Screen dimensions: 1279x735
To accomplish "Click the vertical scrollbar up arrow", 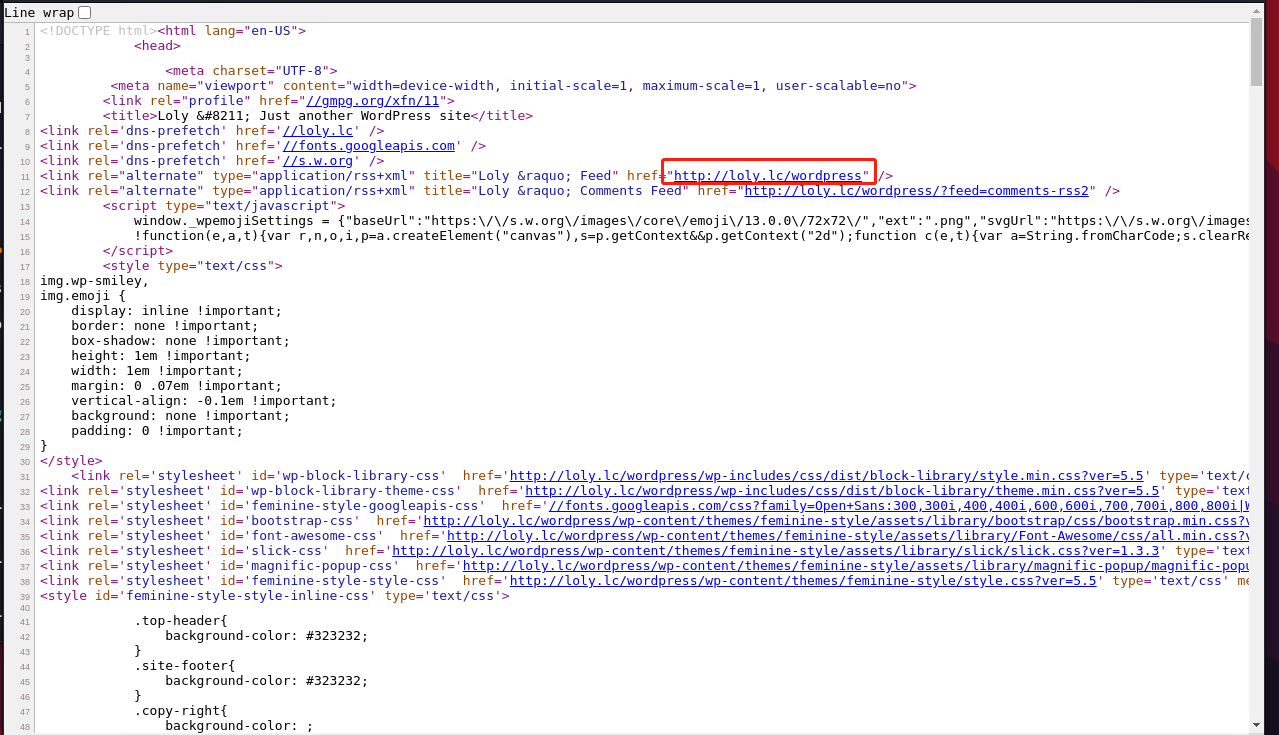I will [1256, 11].
